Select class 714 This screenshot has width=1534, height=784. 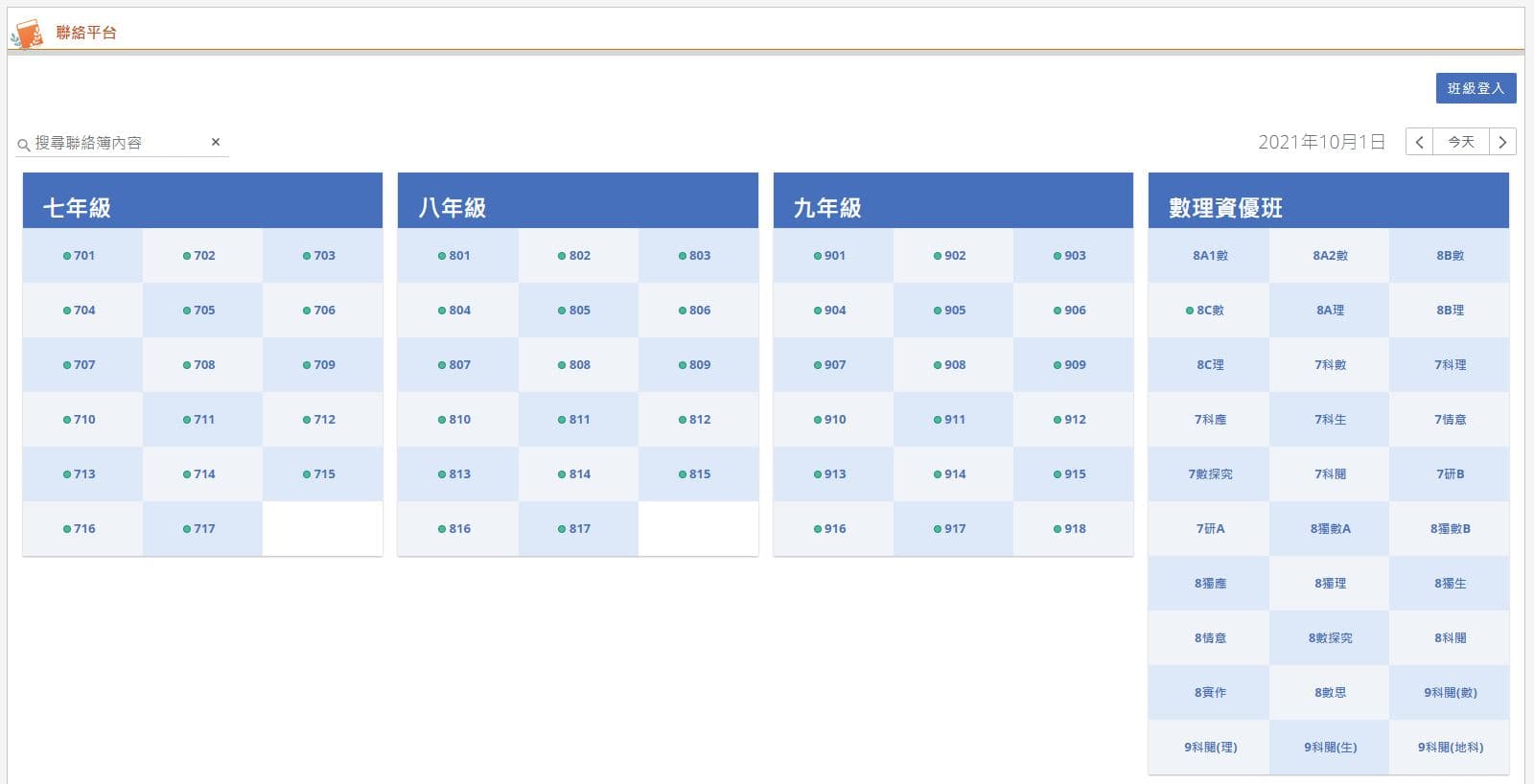point(202,474)
